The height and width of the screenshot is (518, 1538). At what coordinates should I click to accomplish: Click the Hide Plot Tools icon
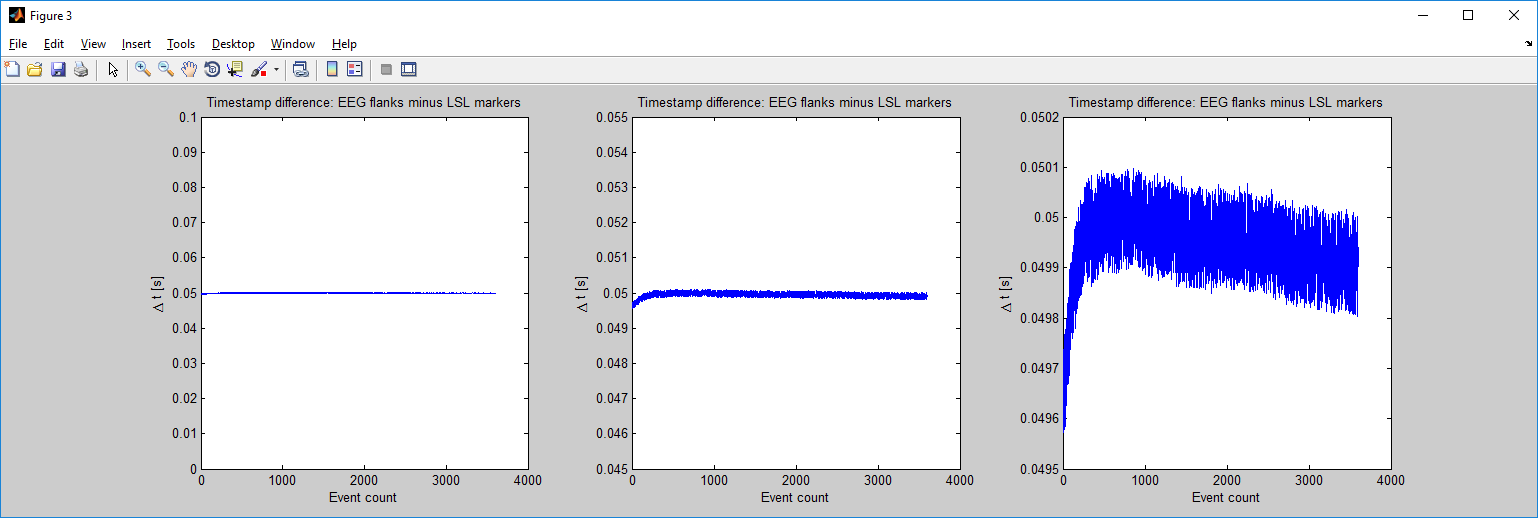pyautogui.click(x=386, y=70)
